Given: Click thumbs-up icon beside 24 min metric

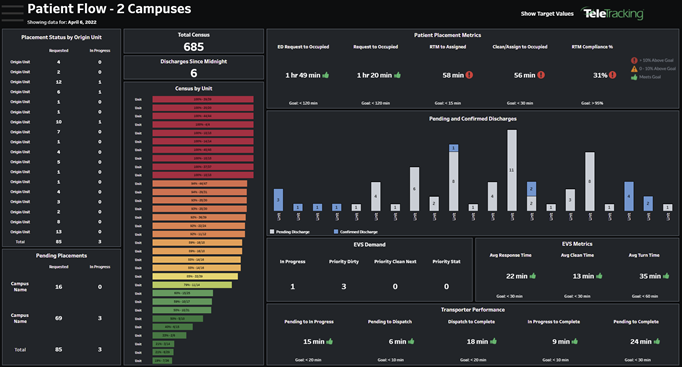Looking at the screenshot, I should pos(656,341).
